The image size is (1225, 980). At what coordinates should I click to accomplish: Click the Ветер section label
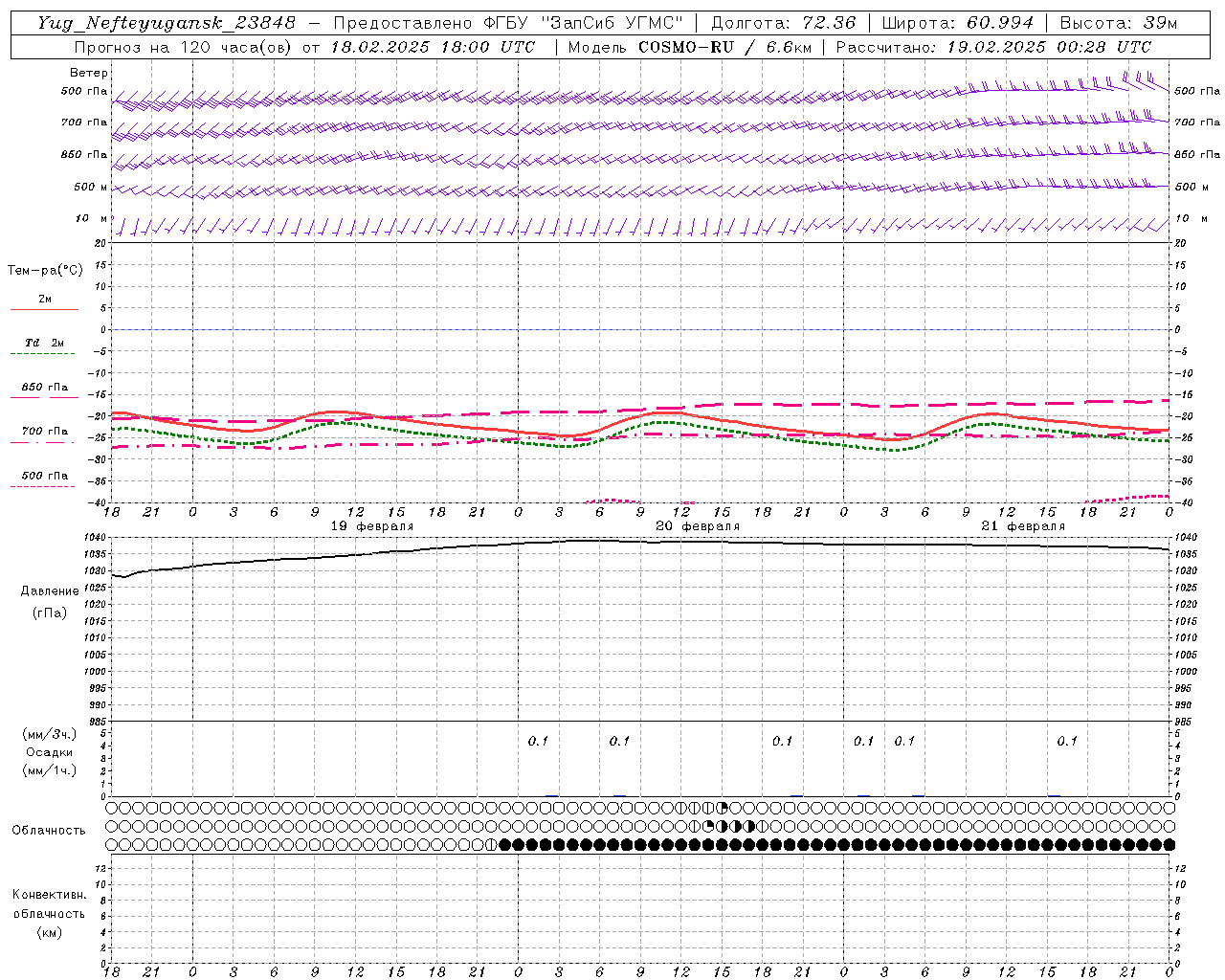point(88,73)
